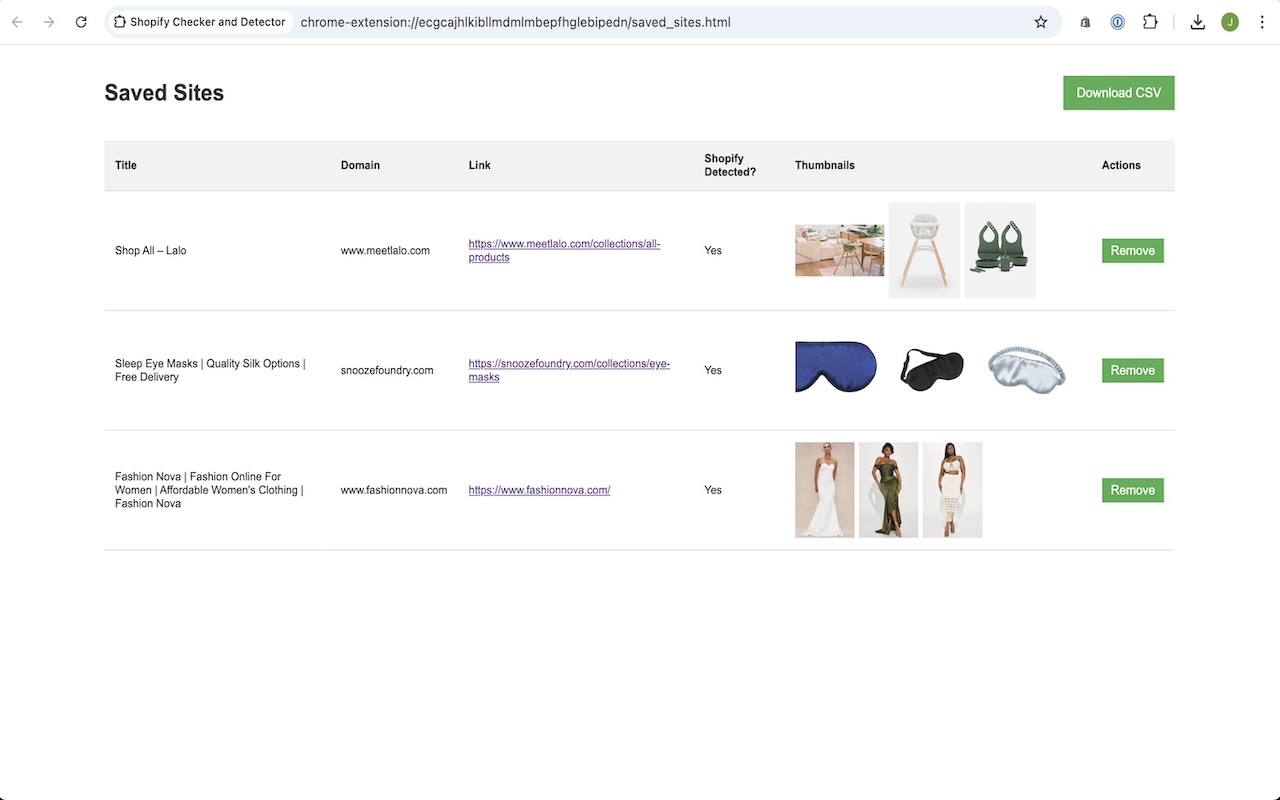Visit the fashionnova.com homepage link

(539, 490)
